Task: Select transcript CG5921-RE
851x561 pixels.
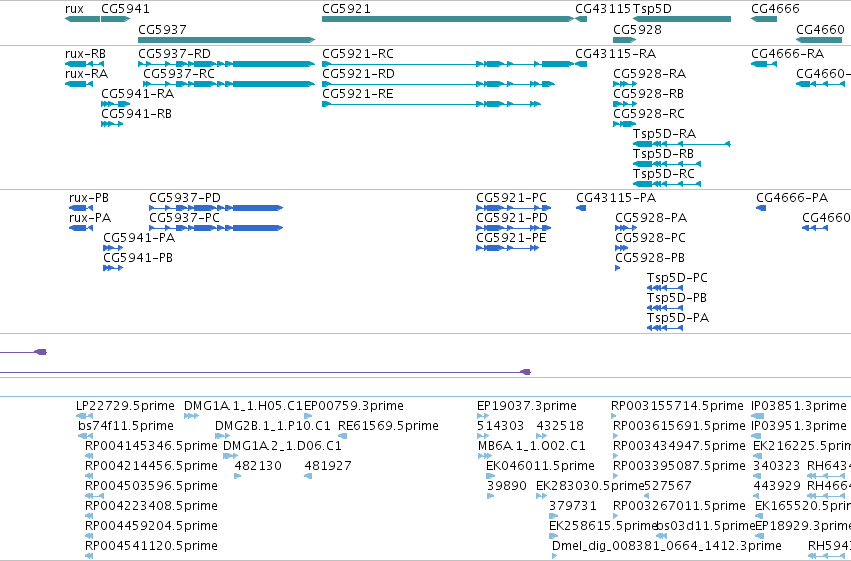Action: click(x=431, y=104)
